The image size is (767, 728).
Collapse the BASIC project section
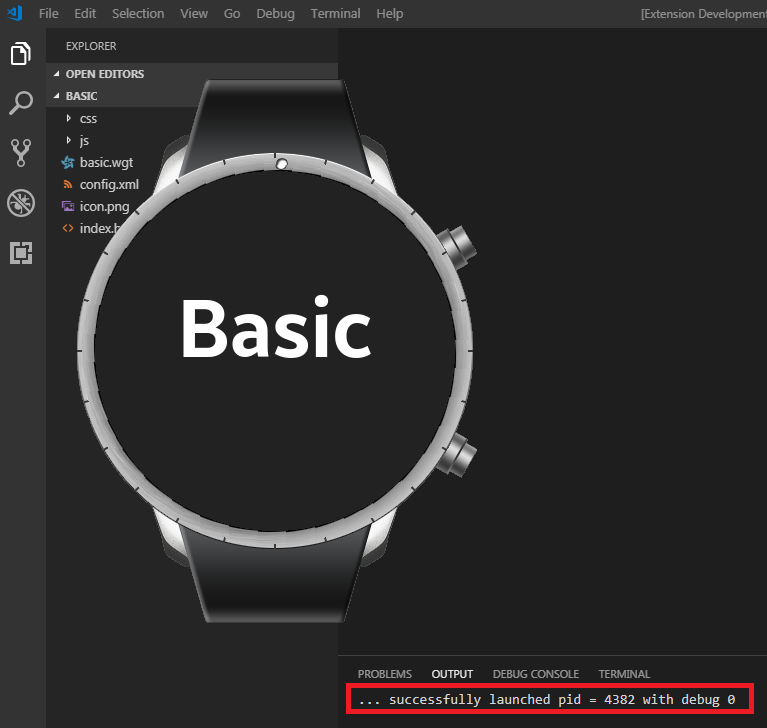(x=81, y=96)
